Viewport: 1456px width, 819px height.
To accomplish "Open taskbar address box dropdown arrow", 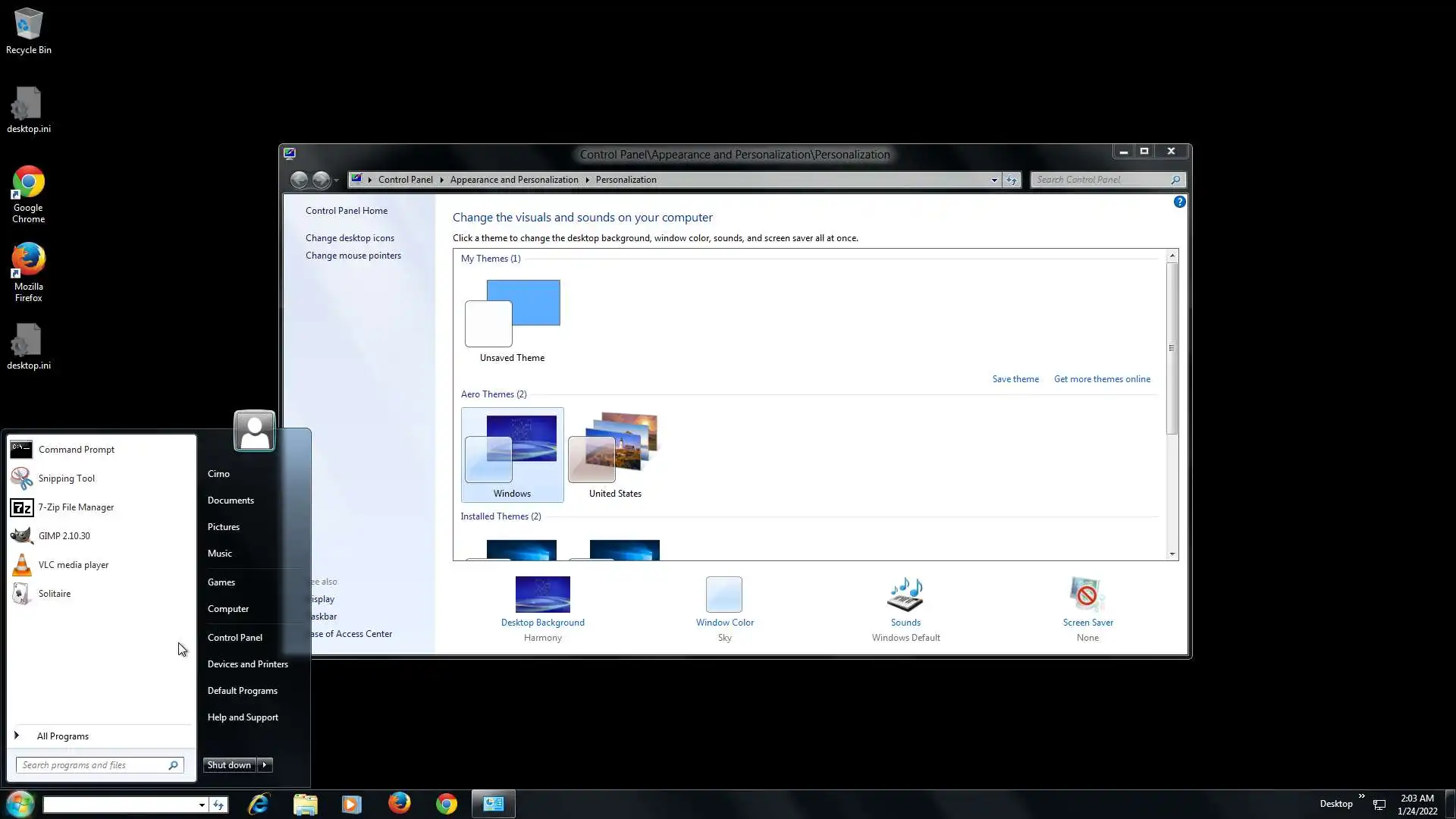I will coord(202,805).
